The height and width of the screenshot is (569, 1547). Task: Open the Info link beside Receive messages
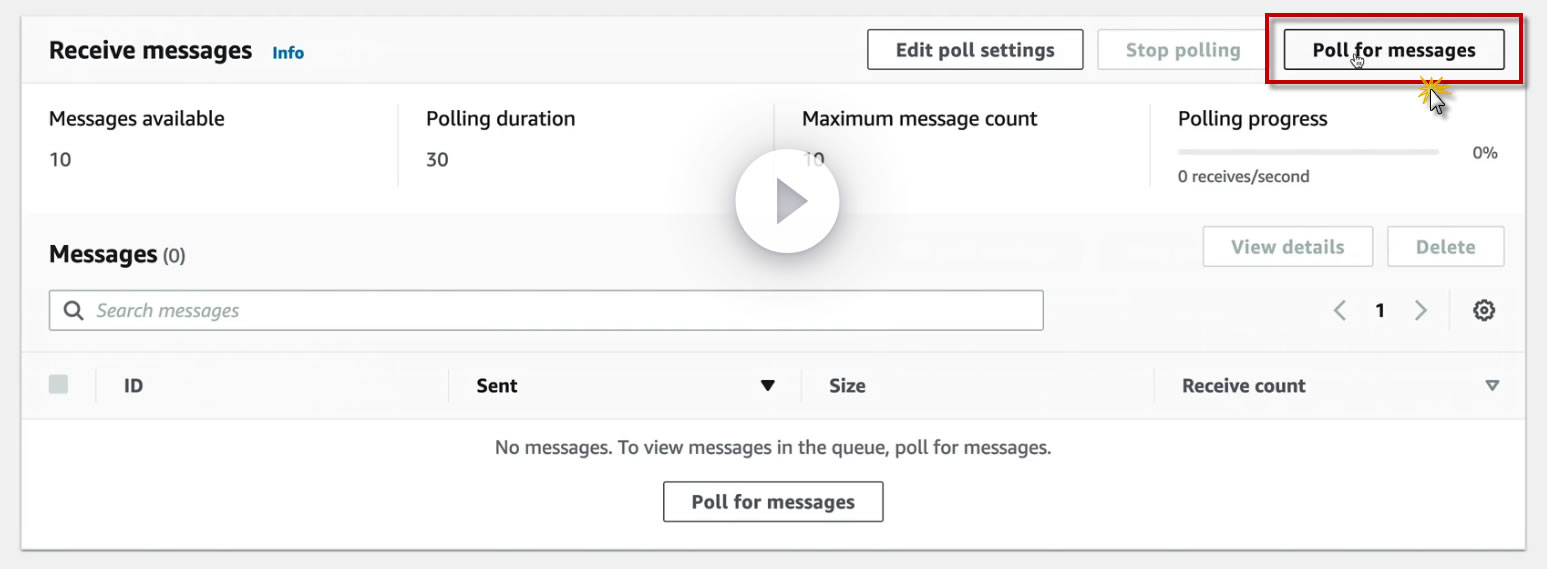(288, 53)
